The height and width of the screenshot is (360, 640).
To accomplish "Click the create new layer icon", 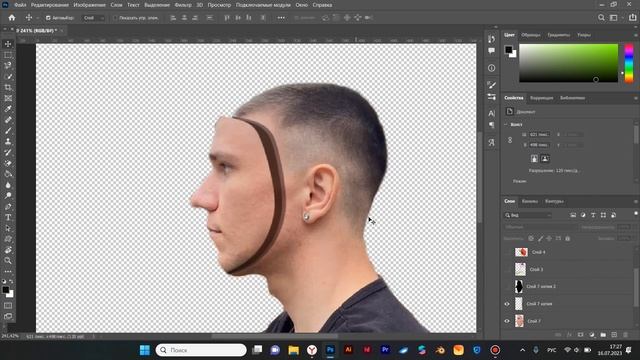I will click(x=614, y=335).
